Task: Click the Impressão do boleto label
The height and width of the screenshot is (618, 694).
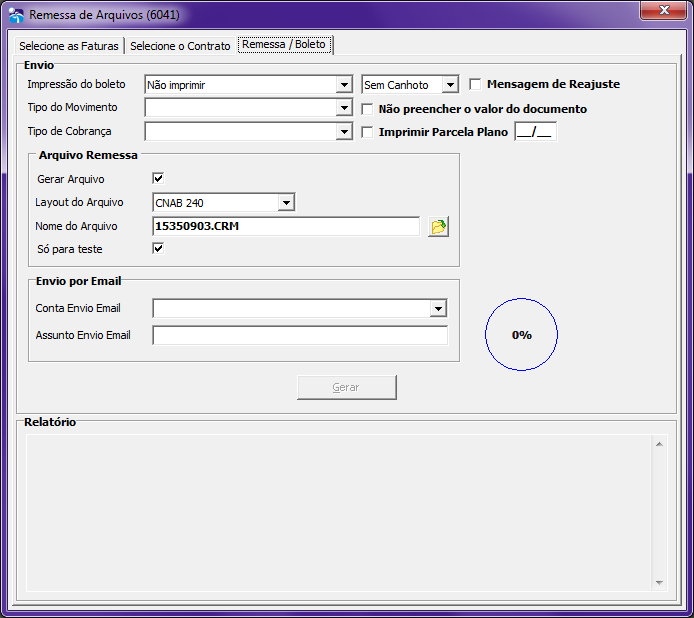Action: click(76, 84)
